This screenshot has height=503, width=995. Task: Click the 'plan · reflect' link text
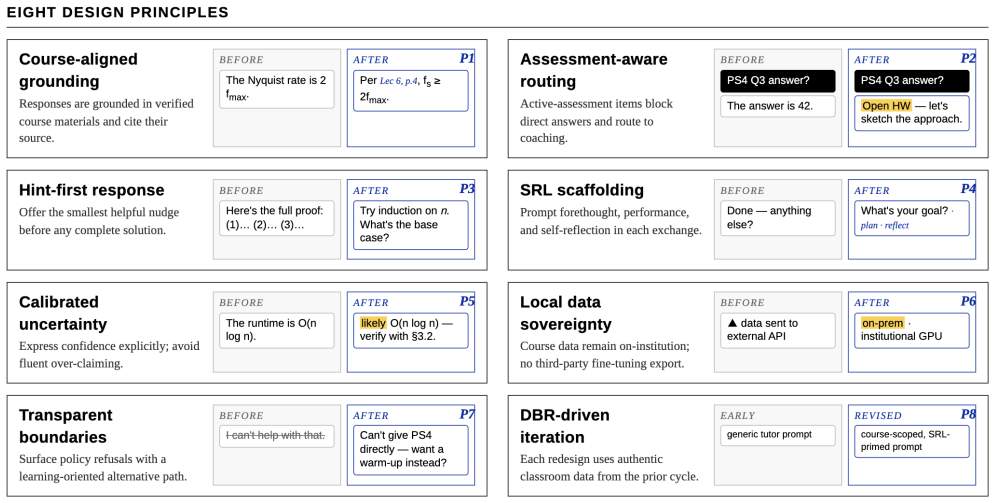click(x=885, y=225)
